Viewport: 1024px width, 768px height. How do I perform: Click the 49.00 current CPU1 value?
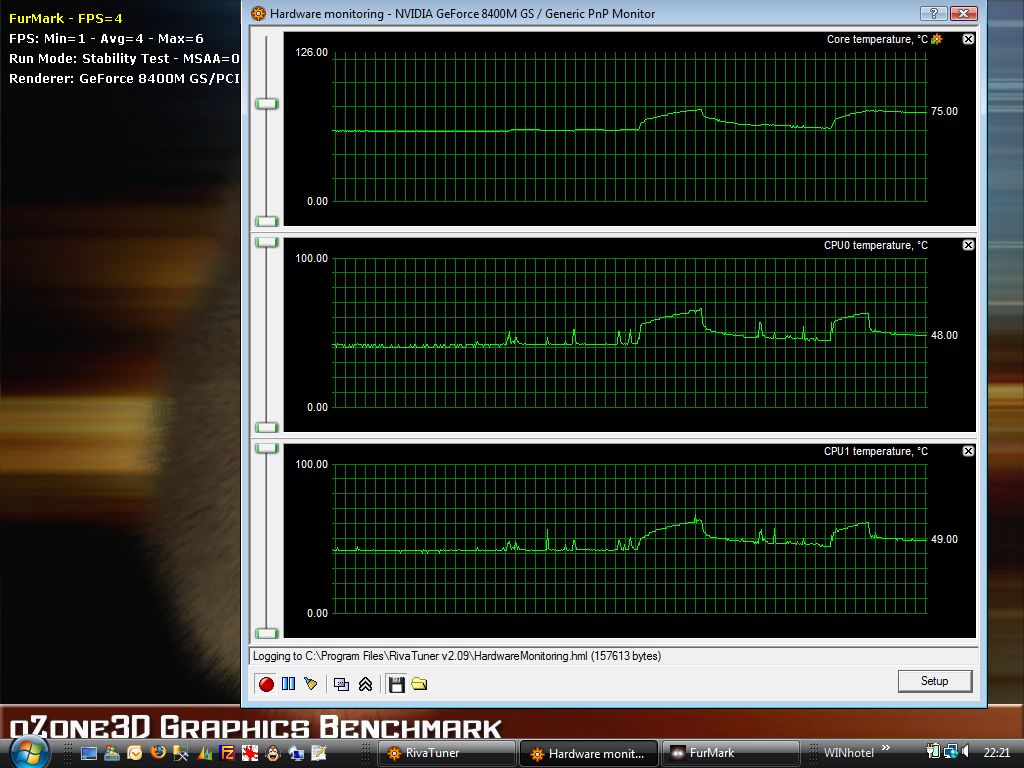point(944,539)
